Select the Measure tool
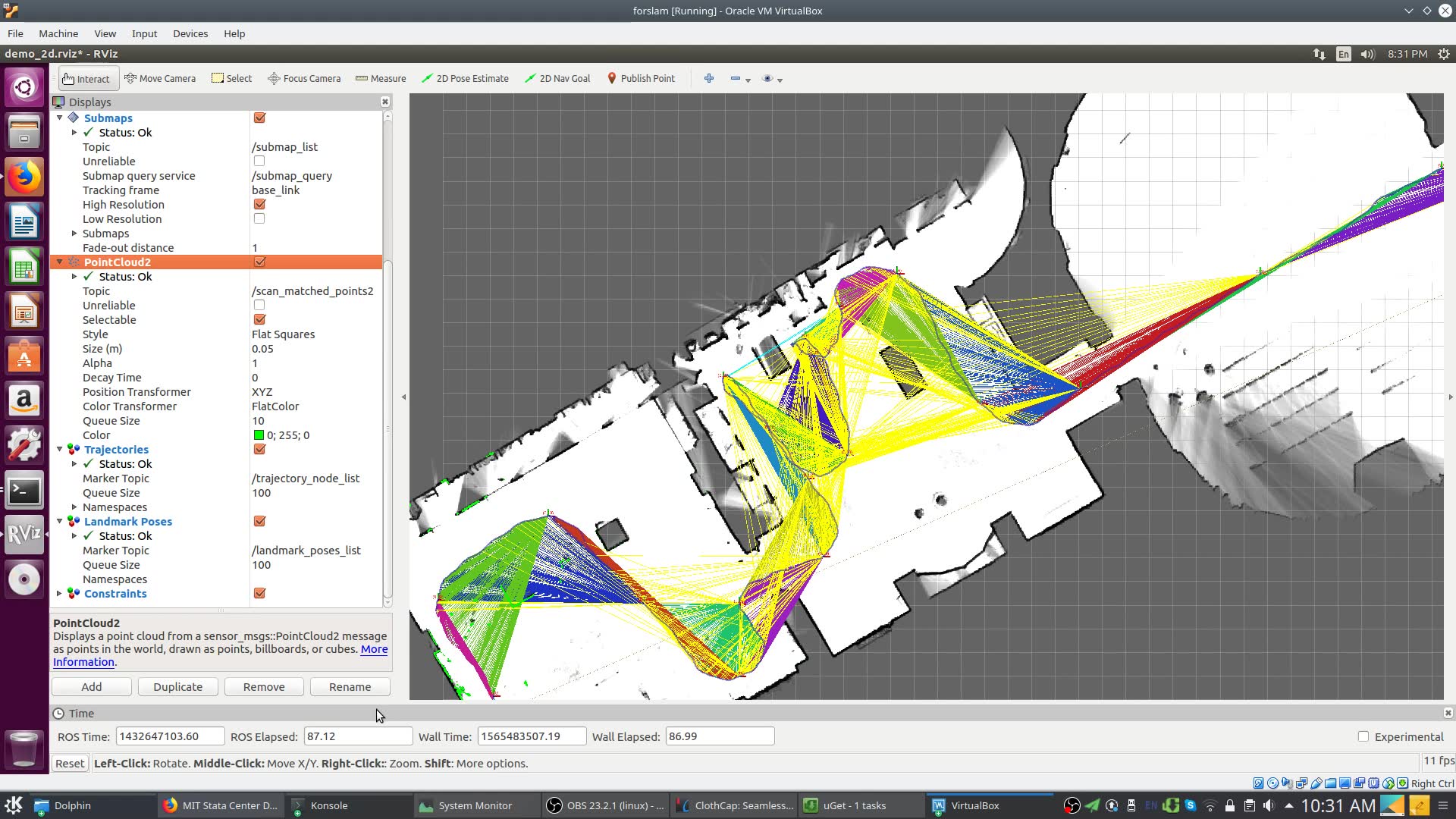1456x819 pixels. tap(381, 78)
